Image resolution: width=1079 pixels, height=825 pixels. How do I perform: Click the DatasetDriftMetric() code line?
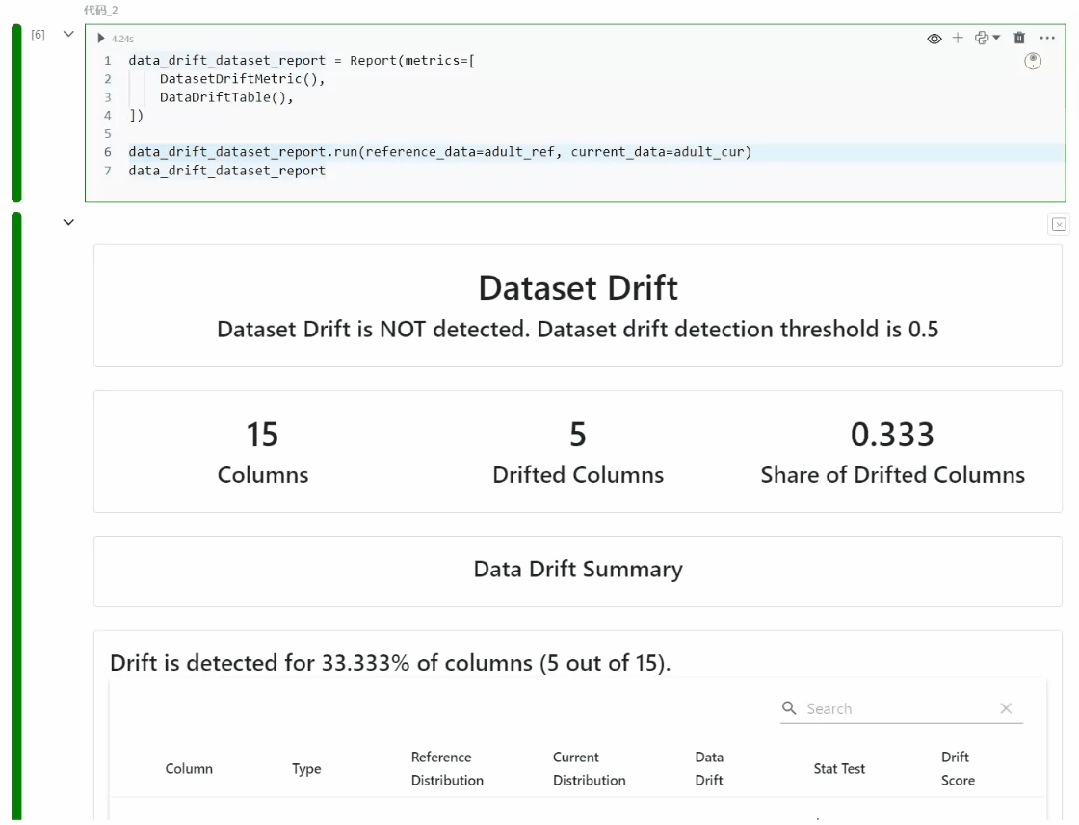(242, 79)
